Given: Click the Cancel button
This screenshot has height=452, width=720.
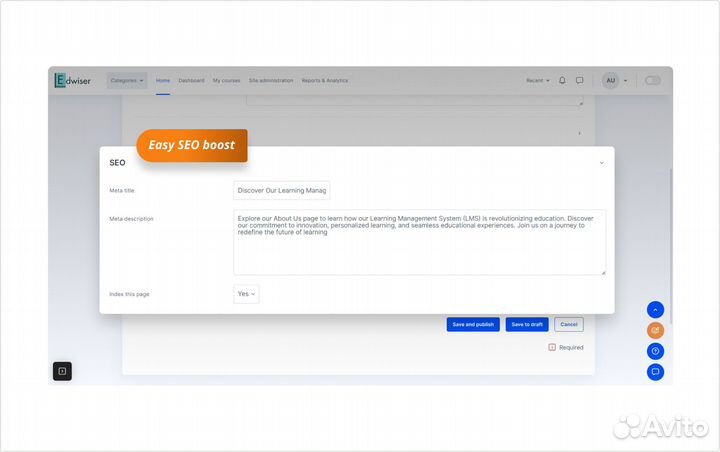Looking at the screenshot, I should [568, 324].
